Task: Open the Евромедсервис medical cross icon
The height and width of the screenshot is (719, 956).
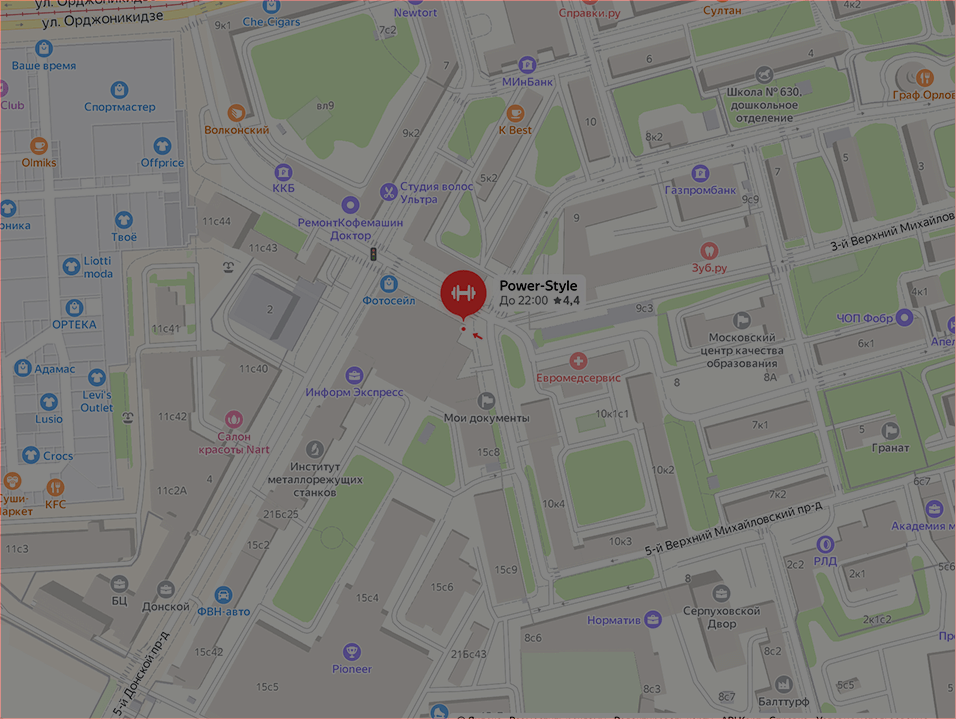Action: coord(578,361)
